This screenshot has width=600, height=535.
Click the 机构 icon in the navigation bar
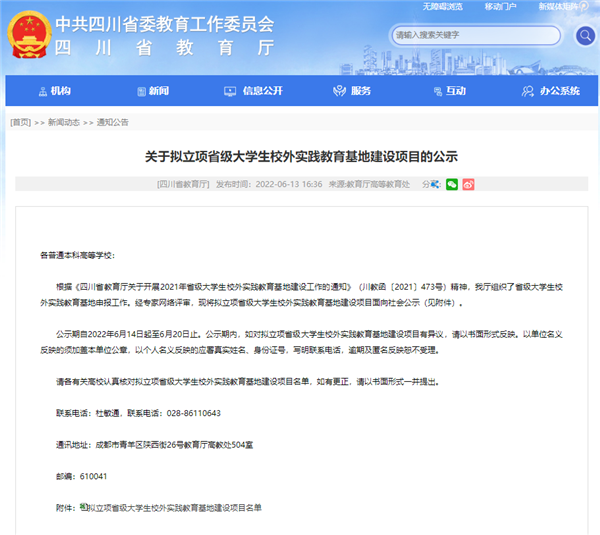[x=41, y=91]
